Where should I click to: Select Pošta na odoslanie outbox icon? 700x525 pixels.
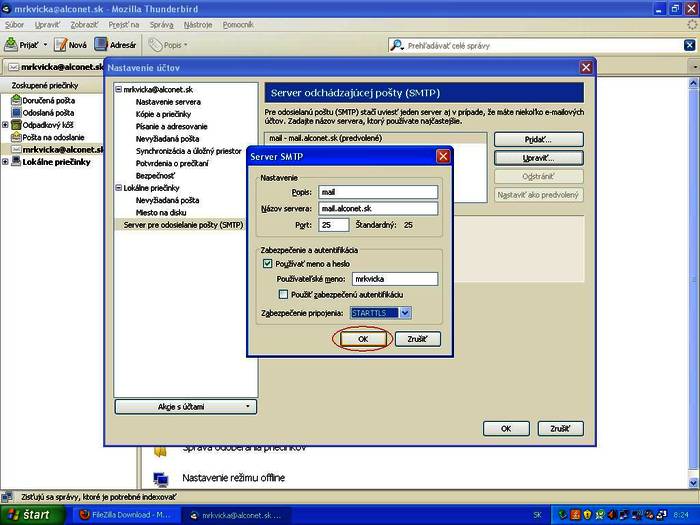click(x=16, y=137)
